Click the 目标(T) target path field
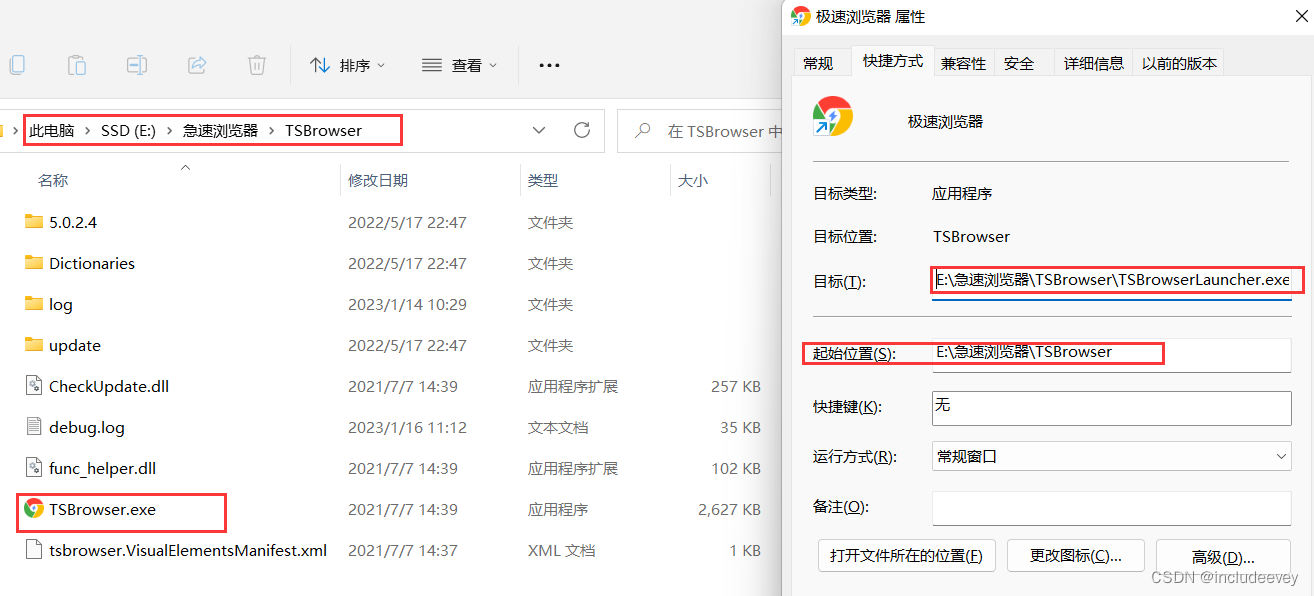 tap(1112, 281)
